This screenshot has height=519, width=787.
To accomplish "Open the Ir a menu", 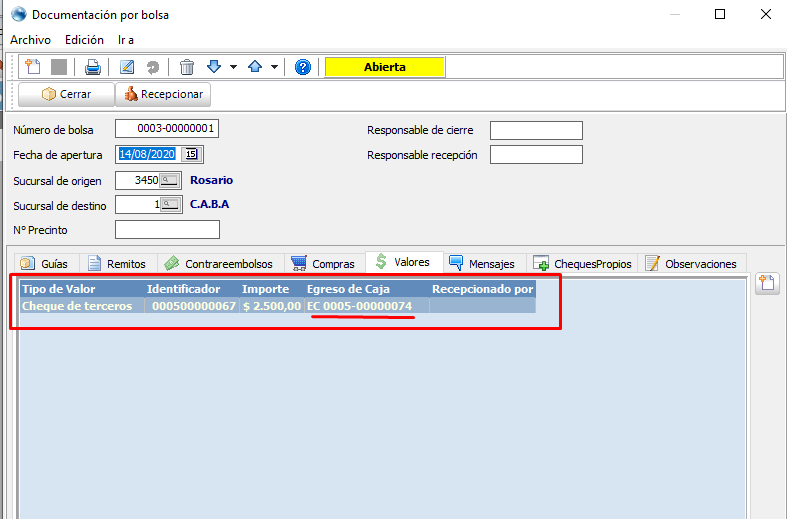I will coord(126,40).
